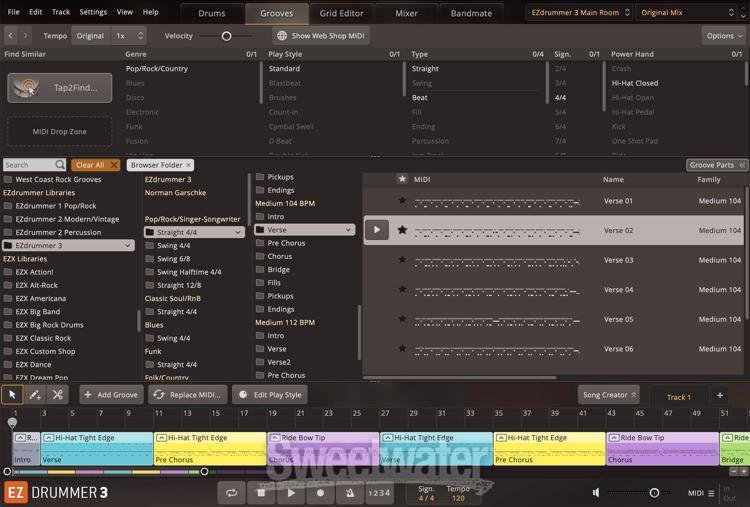Toggle the metronome icon

[x=350, y=493]
